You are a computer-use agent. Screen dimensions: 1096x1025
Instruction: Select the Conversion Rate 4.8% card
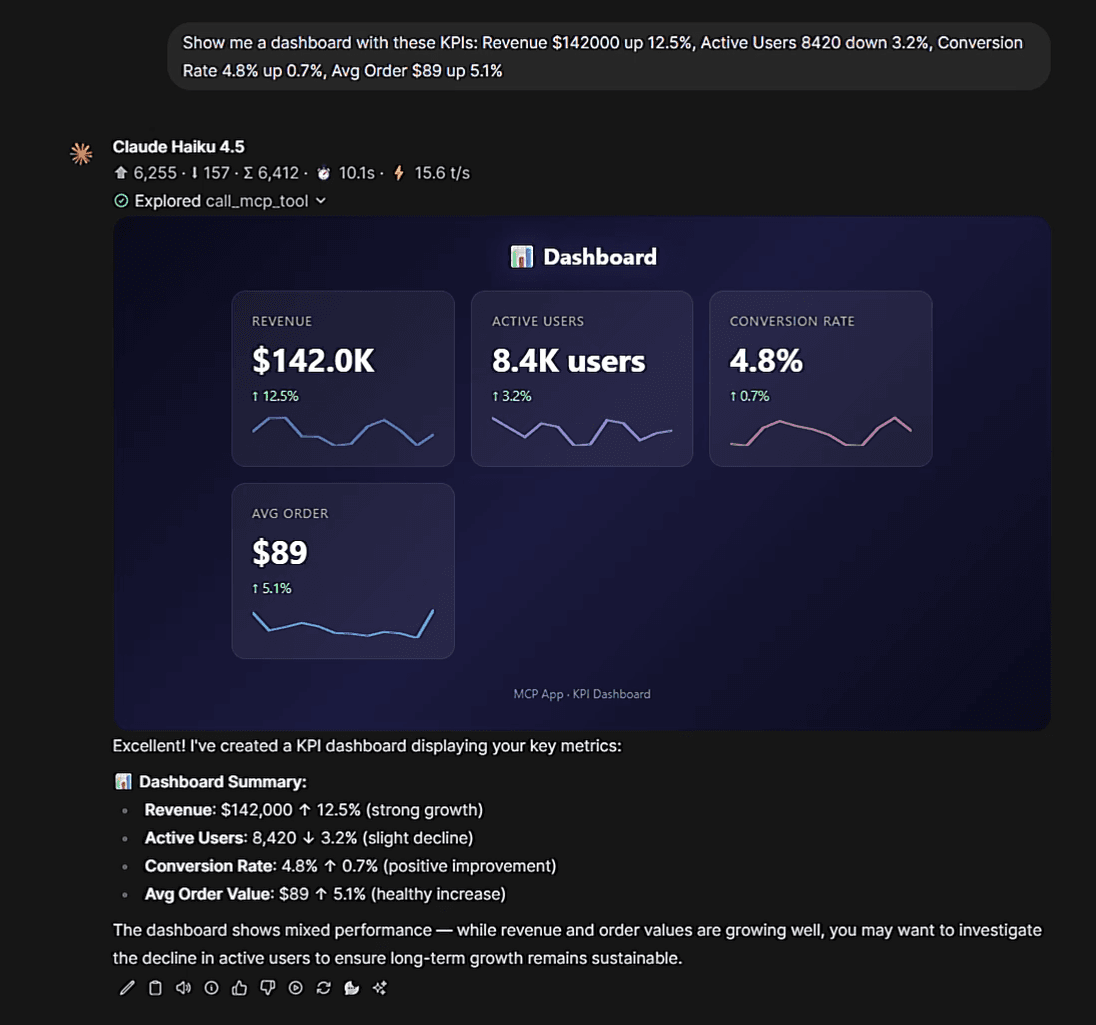(821, 378)
